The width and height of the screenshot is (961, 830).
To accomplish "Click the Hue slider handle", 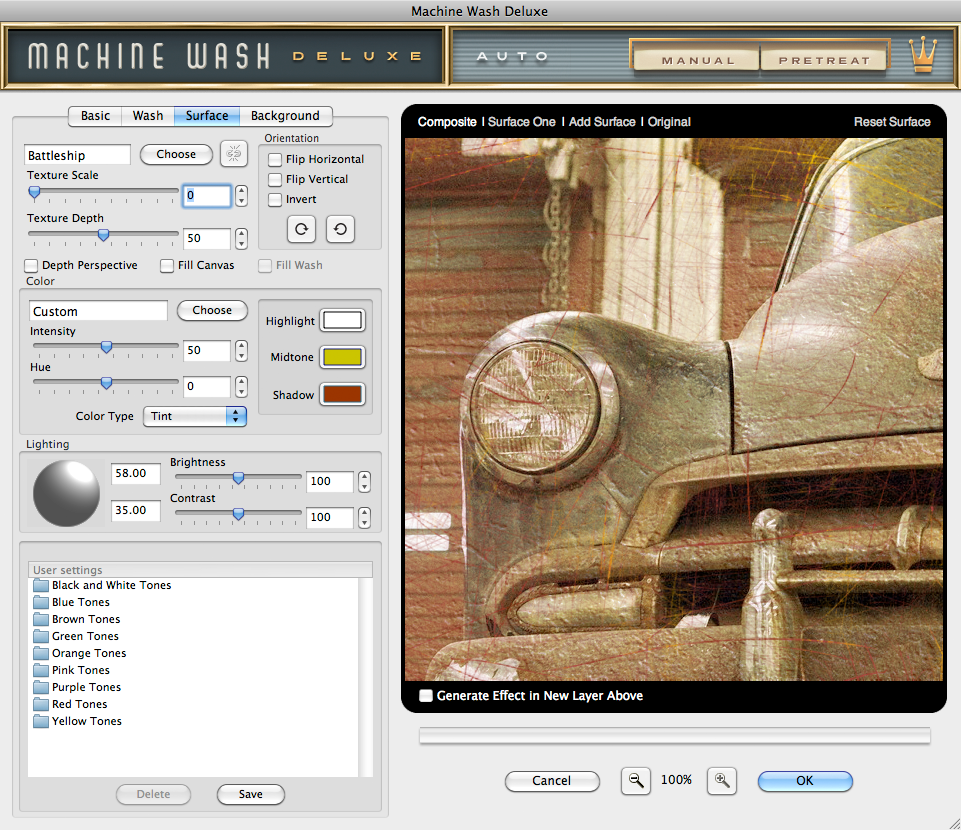I will click(x=107, y=383).
